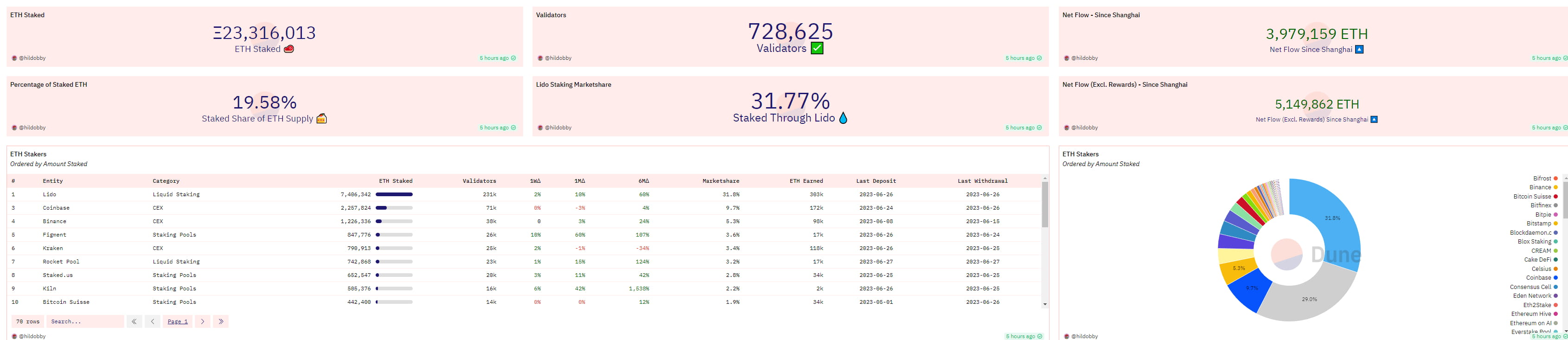Toggle Bitstamp series in pie legend
The image size is (1568, 340).
click(1542, 224)
